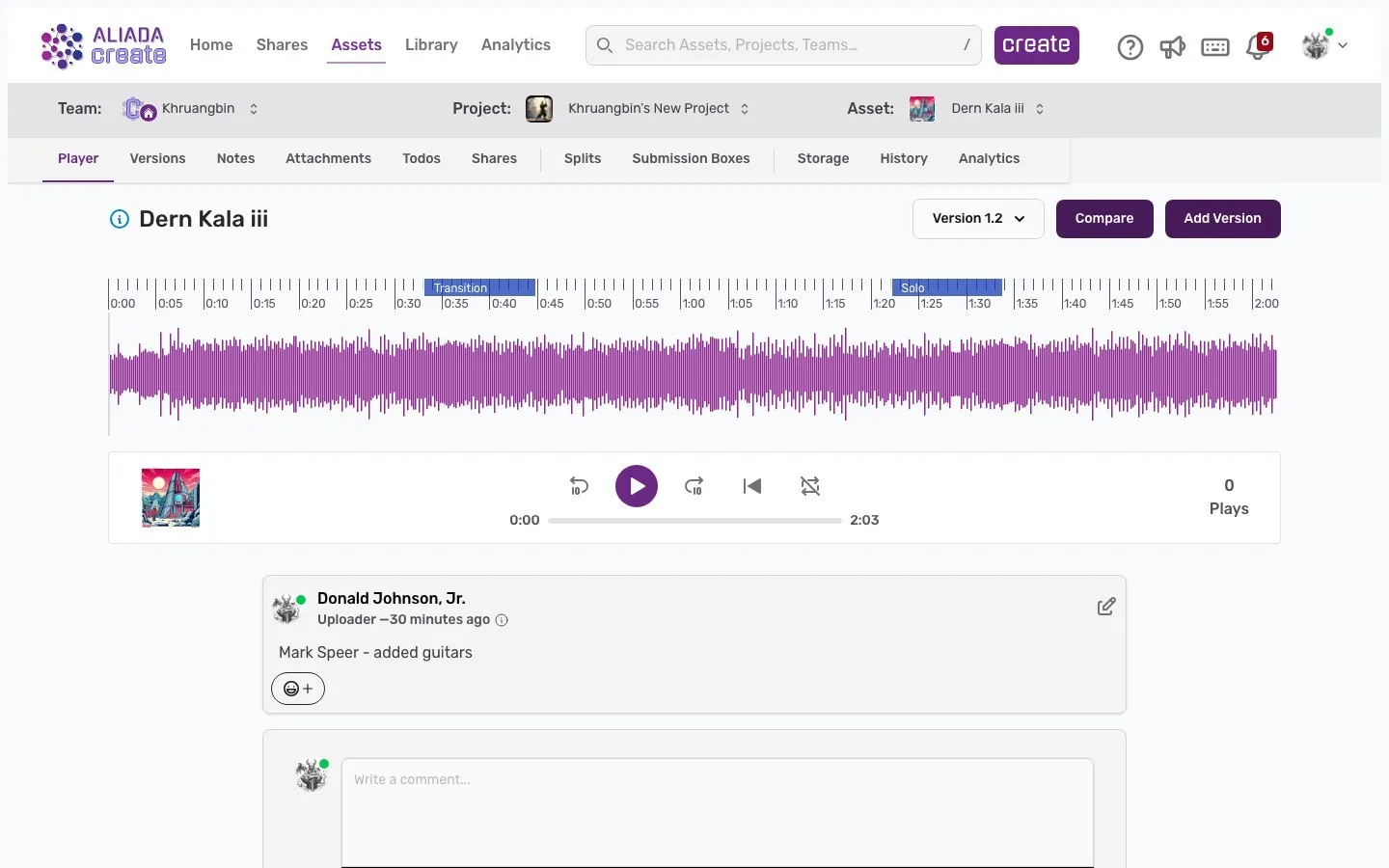Click the album artwork thumbnail

point(171,498)
